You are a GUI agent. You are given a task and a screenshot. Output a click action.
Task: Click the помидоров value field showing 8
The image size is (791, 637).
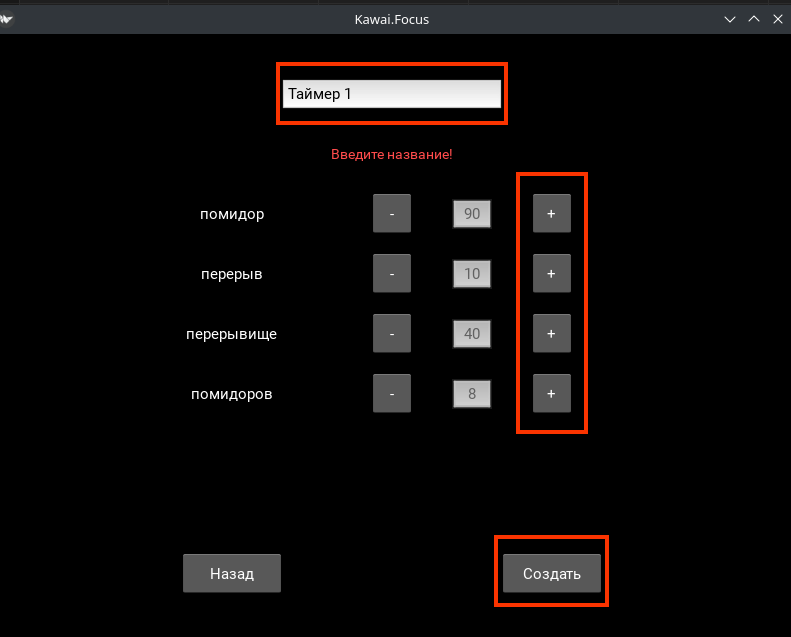click(472, 394)
